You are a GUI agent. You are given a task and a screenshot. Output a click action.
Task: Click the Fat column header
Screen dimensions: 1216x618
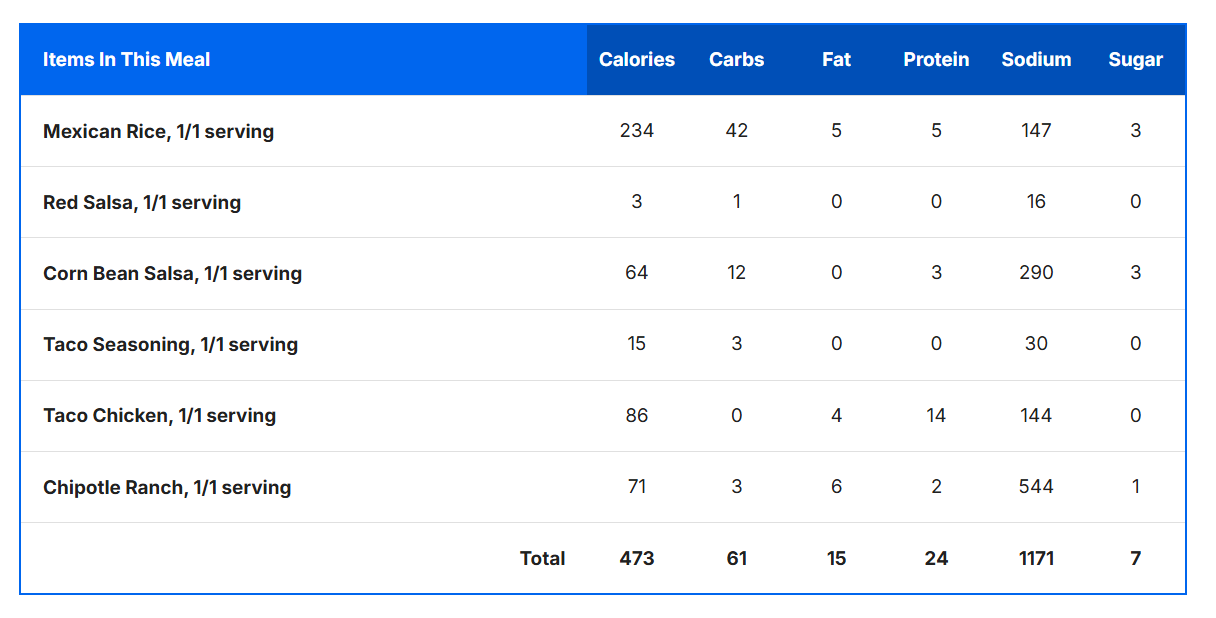[836, 60]
